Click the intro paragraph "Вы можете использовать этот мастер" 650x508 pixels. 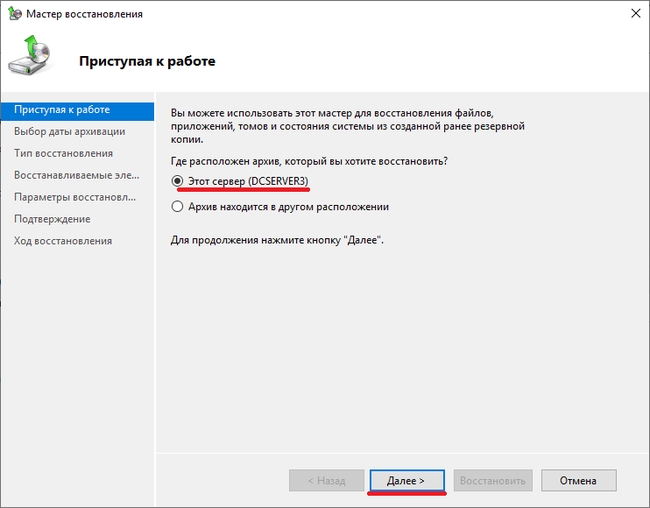pos(347,126)
